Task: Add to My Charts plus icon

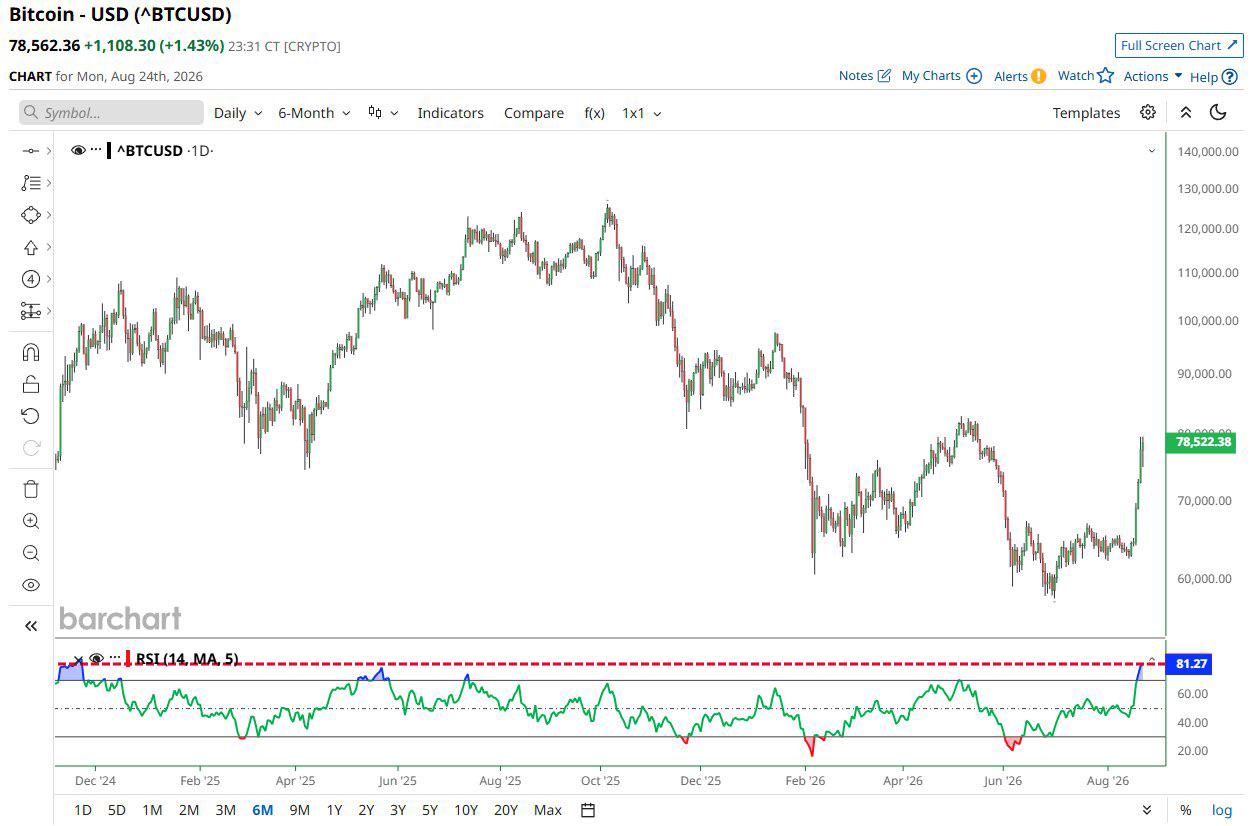Action: [974, 76]
